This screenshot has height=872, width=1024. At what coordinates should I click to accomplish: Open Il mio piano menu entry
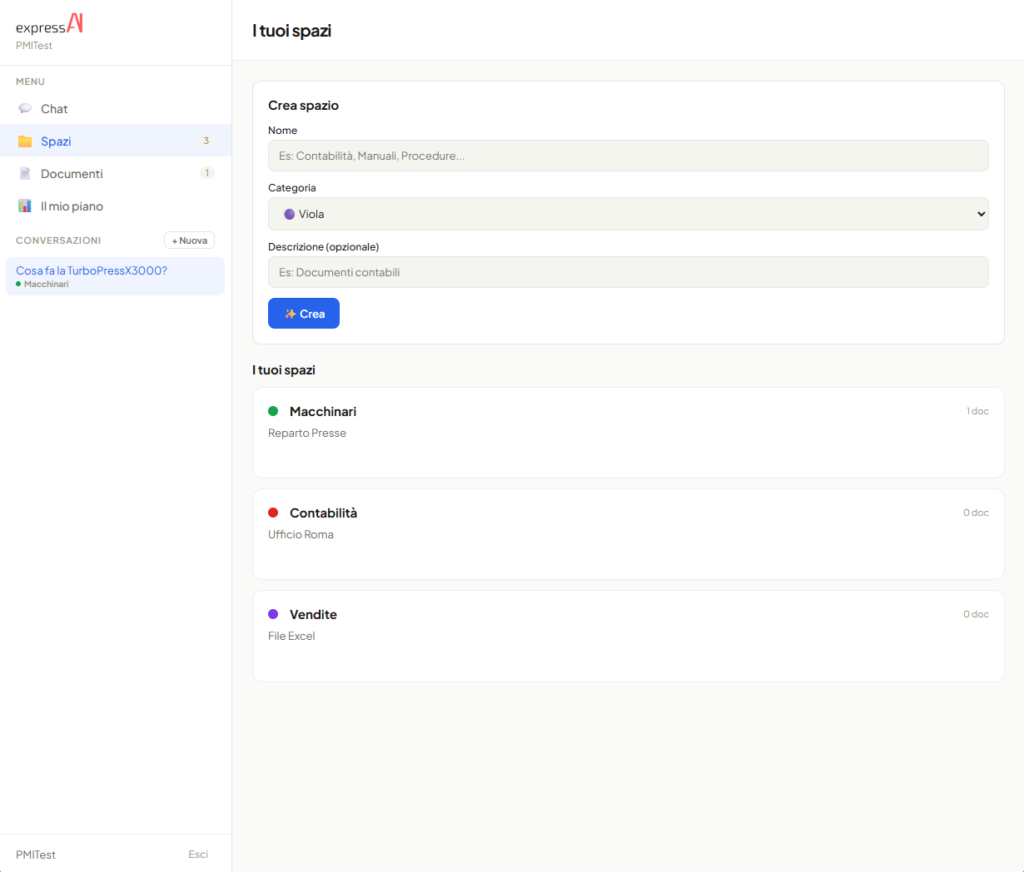click(x=72, y=206)
